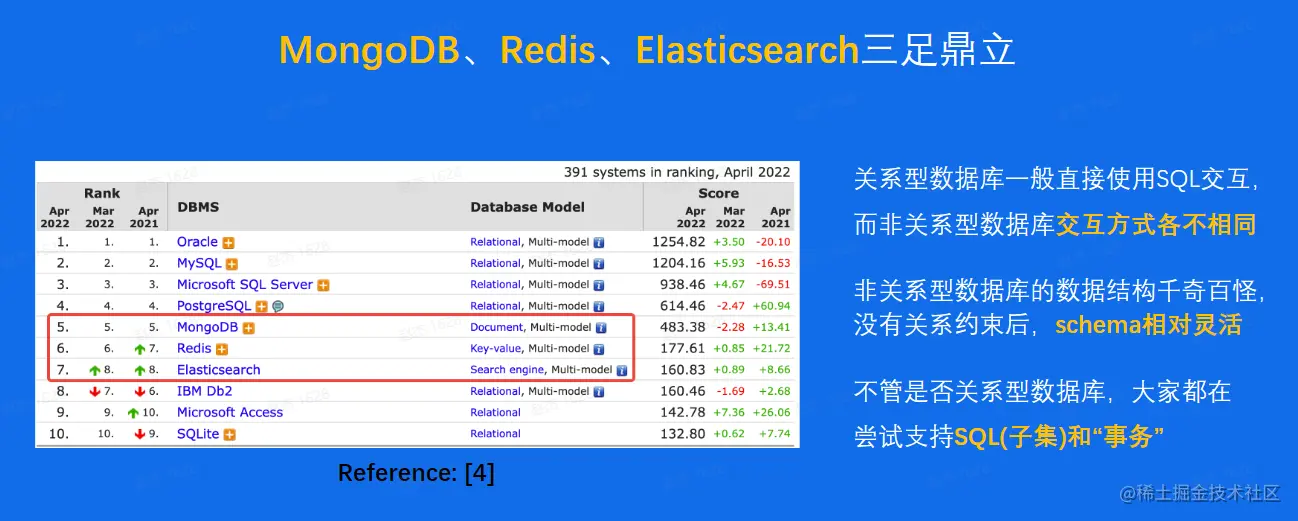Click the Score column header

point(719,193)
